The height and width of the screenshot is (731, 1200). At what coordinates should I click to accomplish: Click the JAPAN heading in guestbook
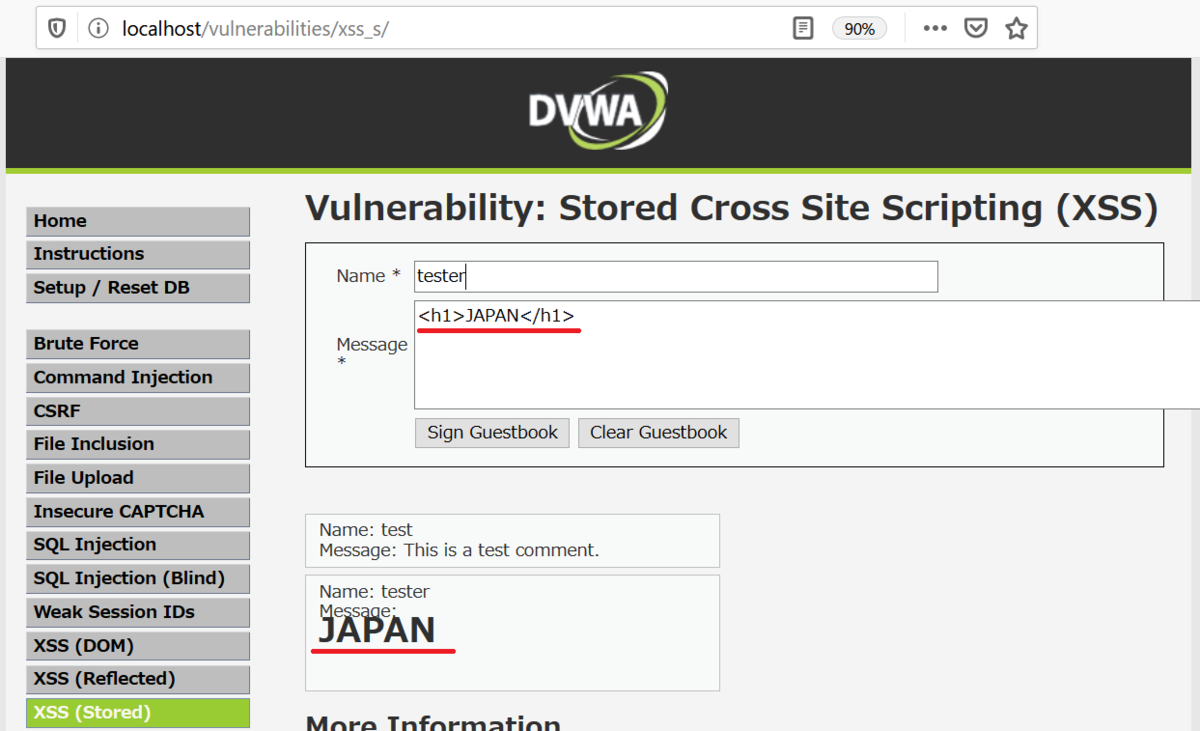click(377, 630)
